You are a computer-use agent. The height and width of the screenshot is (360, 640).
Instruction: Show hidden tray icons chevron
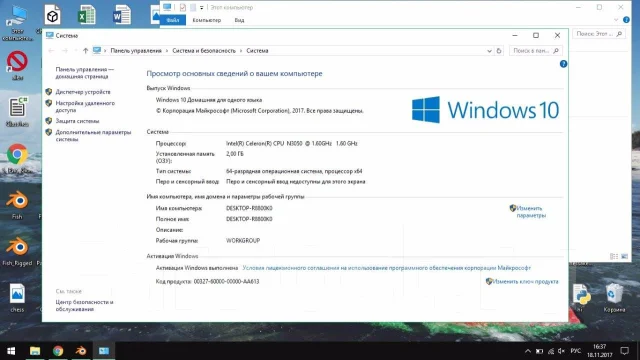tap(527, 351)
